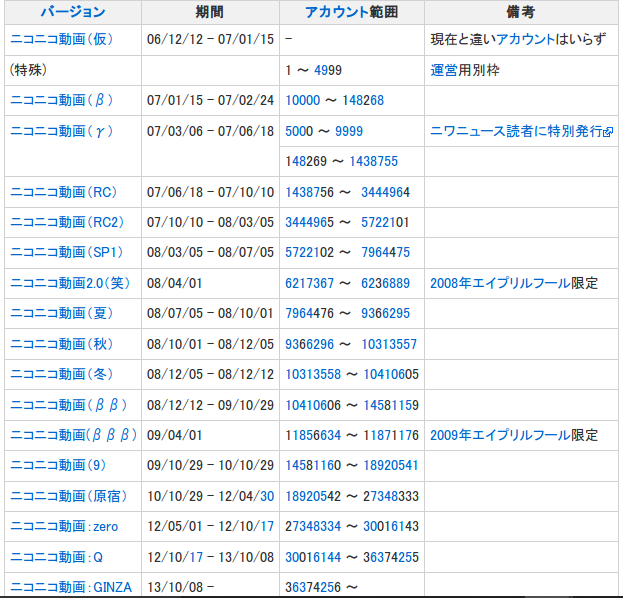Viewport: 623px width, 598px height.
Task: Open the ニコニコ動画(γ) version link
Action: tap(62, 131)
